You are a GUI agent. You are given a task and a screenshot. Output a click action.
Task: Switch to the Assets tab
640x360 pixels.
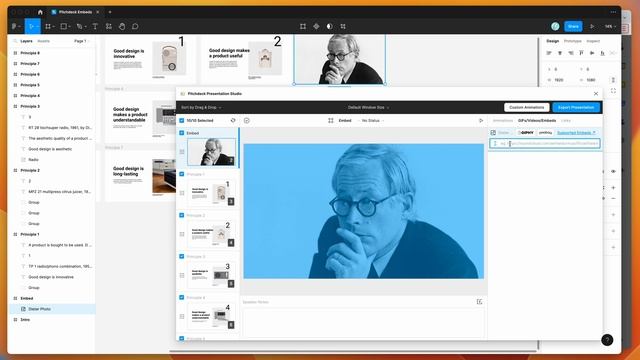(43, 41)
